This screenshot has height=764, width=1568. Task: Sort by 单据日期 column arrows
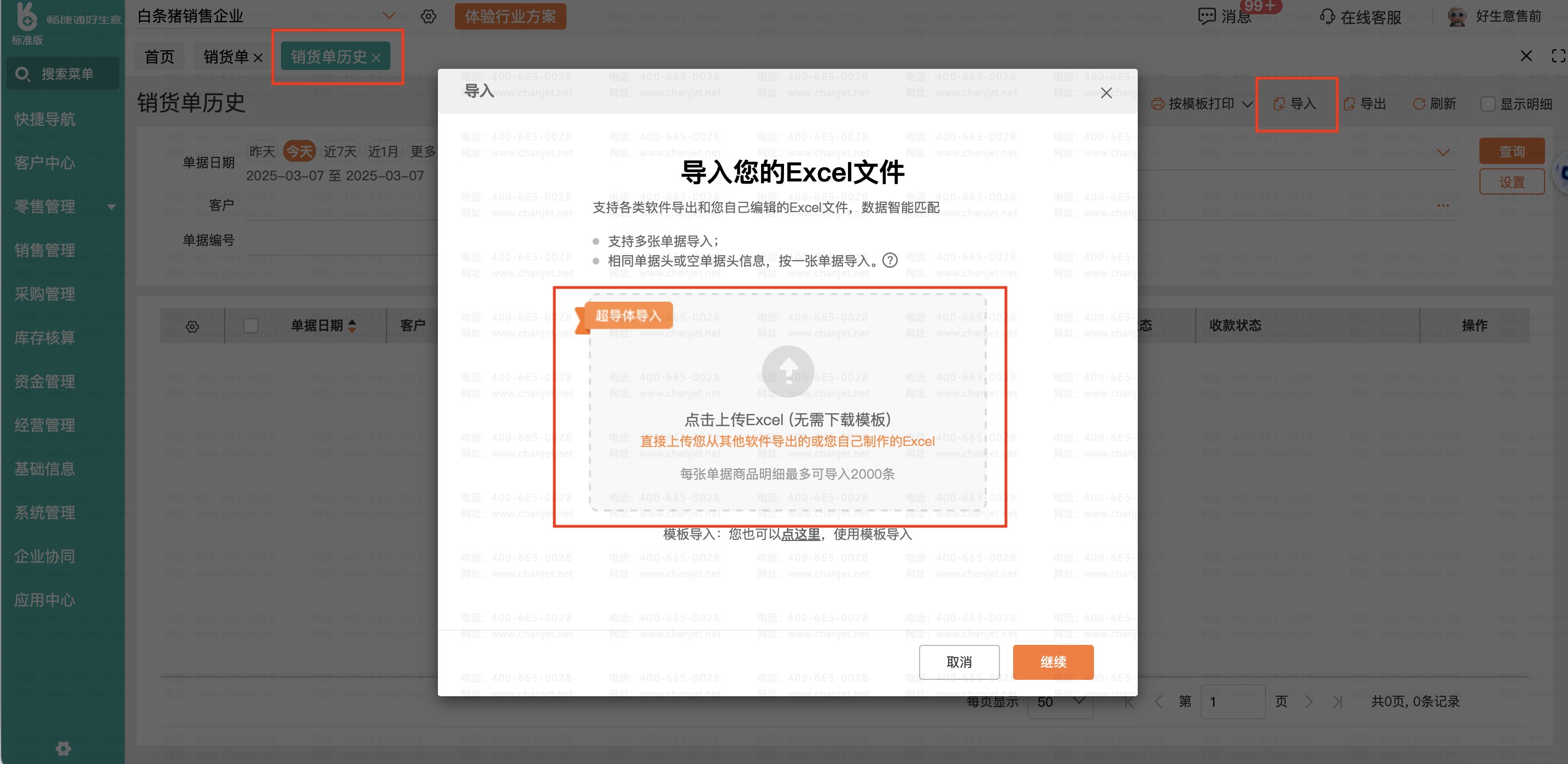click(352, 325)
